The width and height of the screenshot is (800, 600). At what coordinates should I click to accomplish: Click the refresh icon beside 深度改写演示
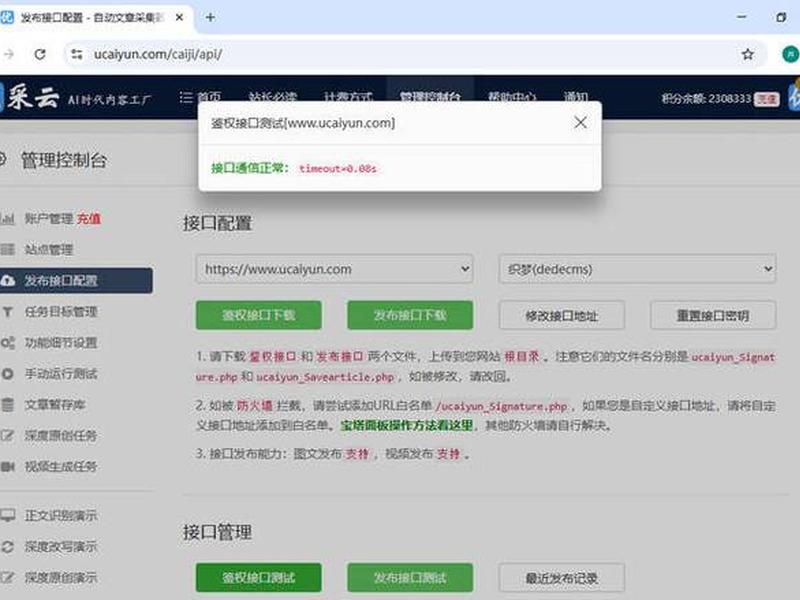coord(8,547)
